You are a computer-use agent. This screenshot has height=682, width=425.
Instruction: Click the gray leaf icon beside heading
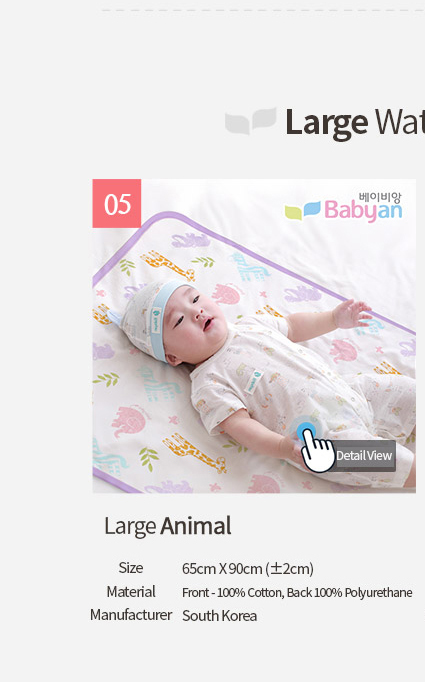point(251,120)
